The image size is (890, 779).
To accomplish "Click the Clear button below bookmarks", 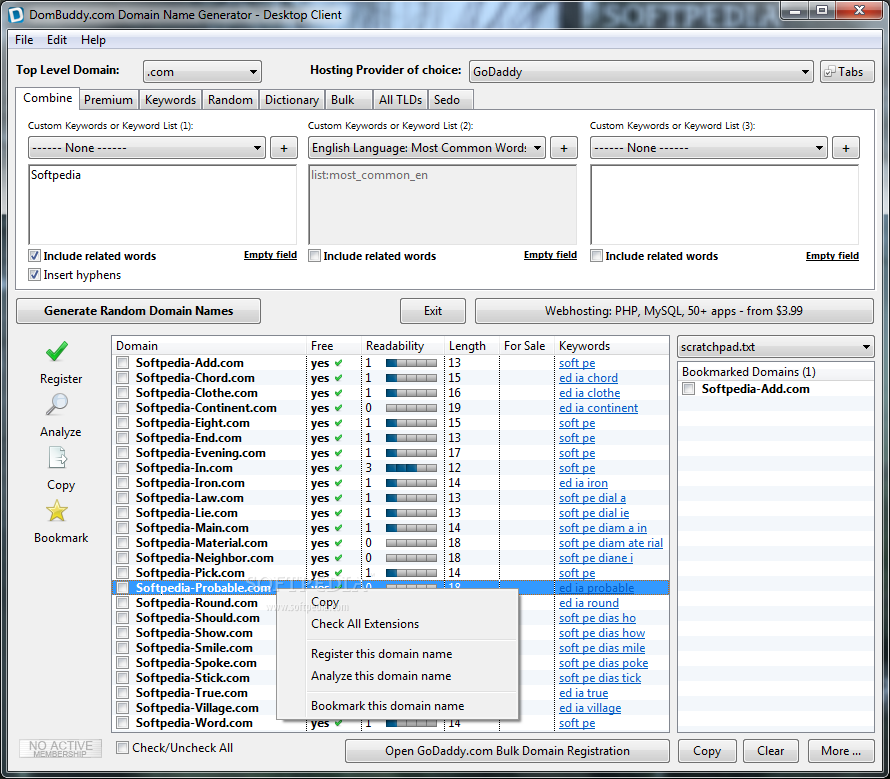I will click(770, 751).
